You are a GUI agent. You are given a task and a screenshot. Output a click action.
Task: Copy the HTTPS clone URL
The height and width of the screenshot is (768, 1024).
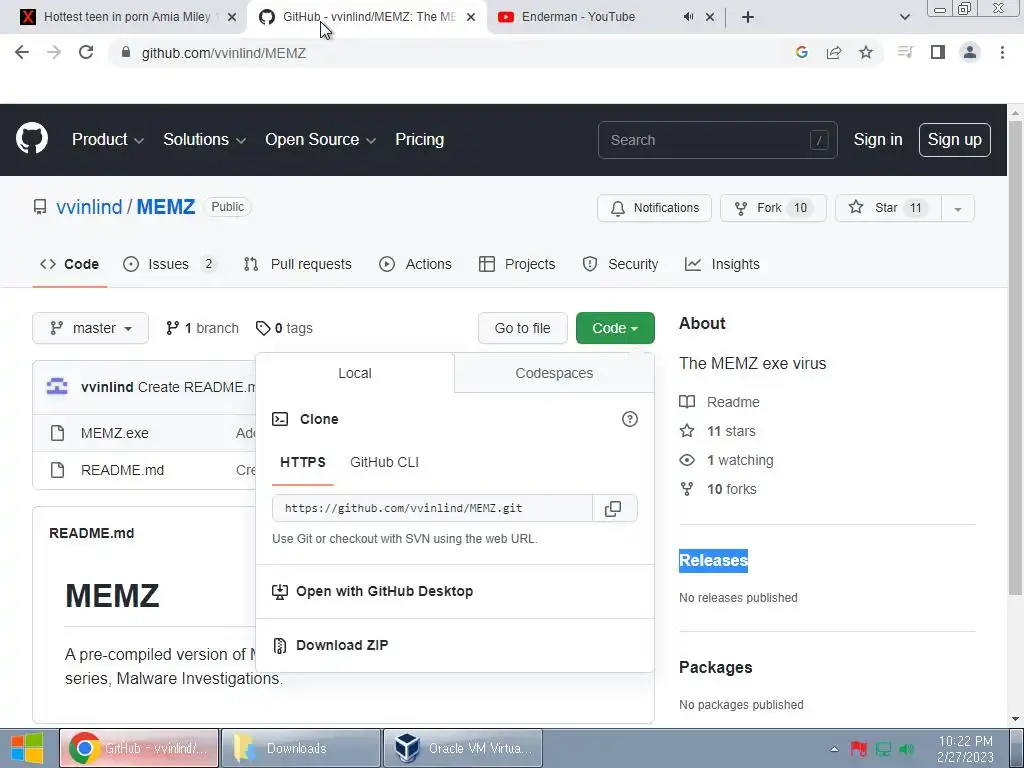tap(613, 508)
